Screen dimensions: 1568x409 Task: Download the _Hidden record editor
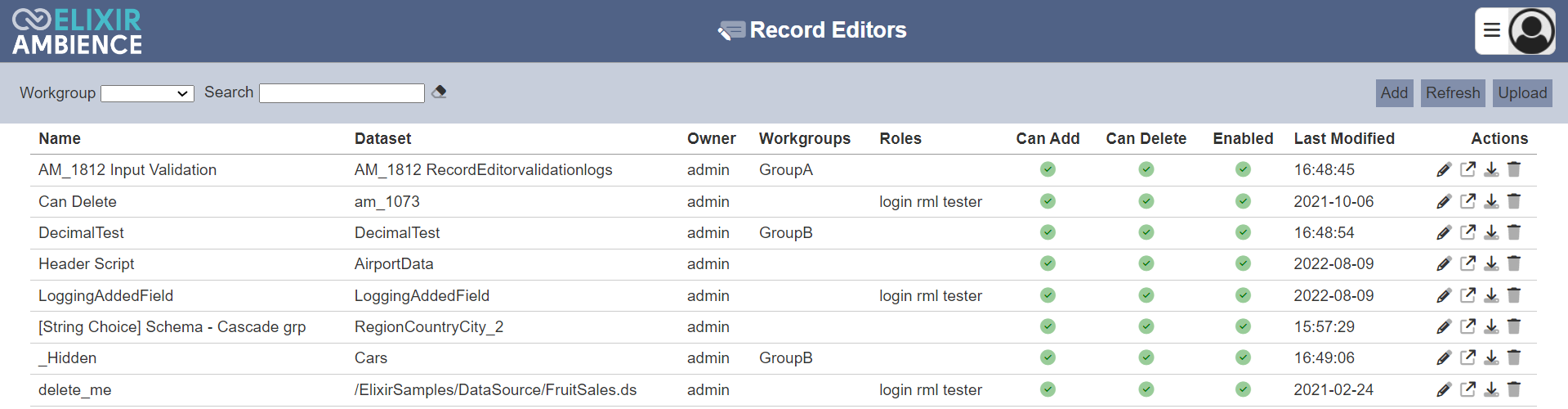click(1491, 357)
